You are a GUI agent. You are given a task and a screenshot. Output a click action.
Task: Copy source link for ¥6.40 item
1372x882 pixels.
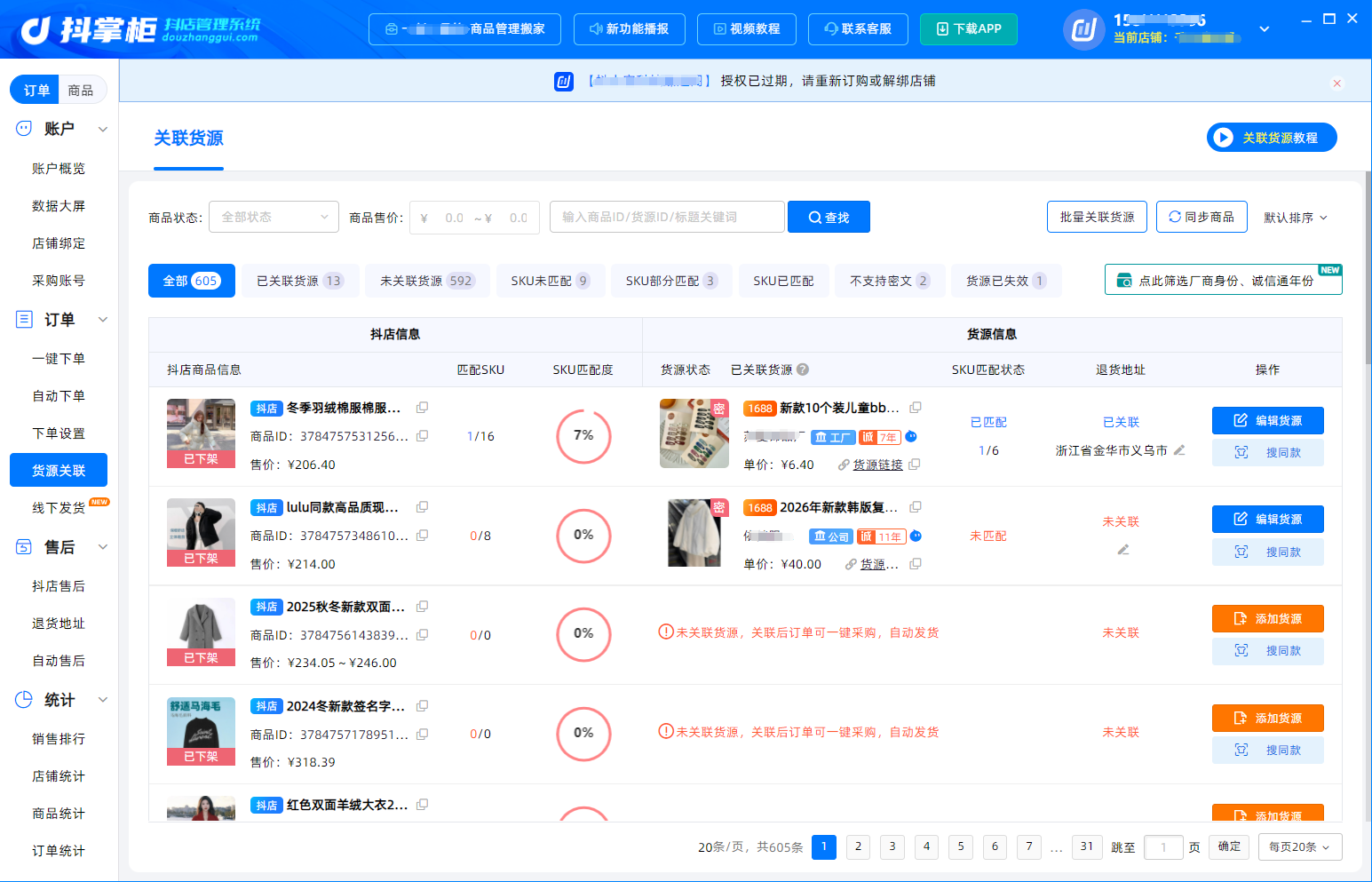point(915,465)
